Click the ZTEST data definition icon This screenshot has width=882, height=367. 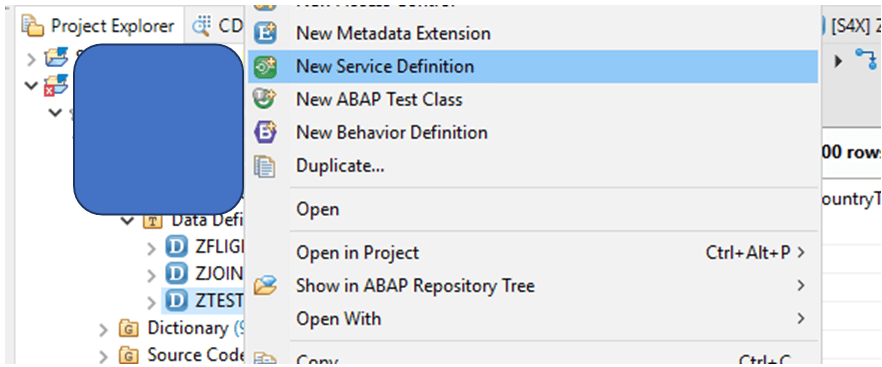tap(176, 302)
